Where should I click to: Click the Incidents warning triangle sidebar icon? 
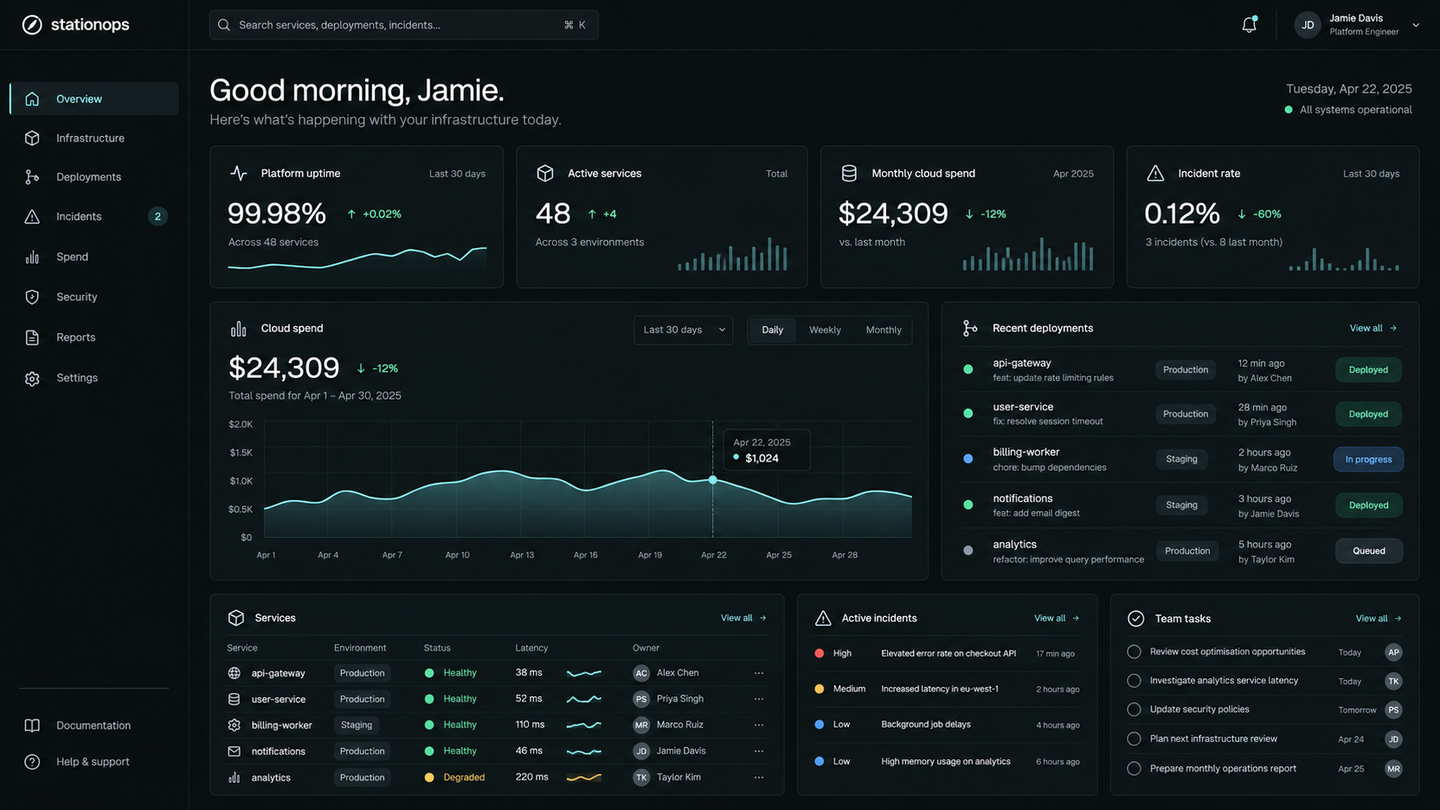[32, 216]
